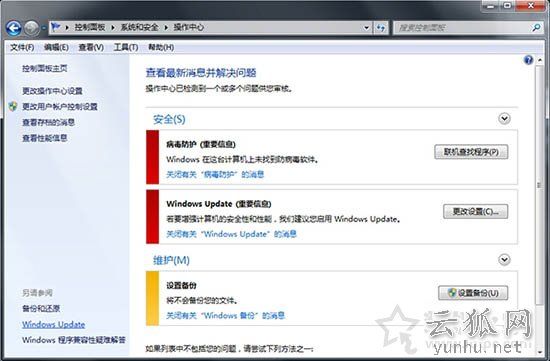
Task: Click the 更改设置(C)... button
Action: 475,212
